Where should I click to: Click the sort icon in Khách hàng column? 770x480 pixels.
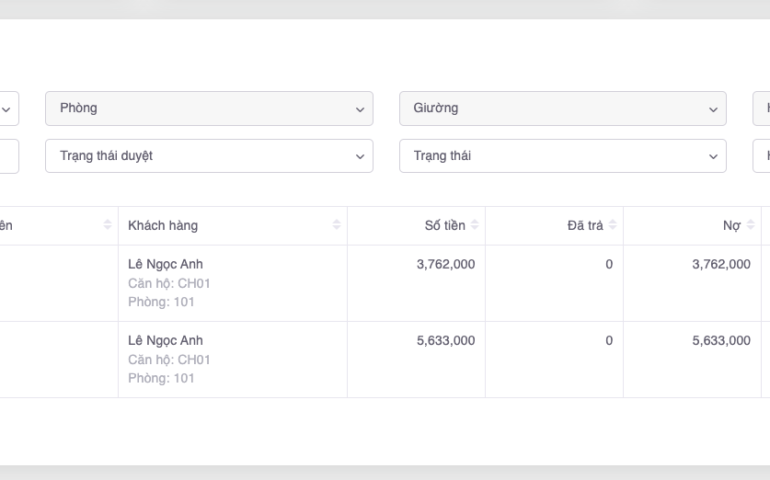click(x=337, y=226)
